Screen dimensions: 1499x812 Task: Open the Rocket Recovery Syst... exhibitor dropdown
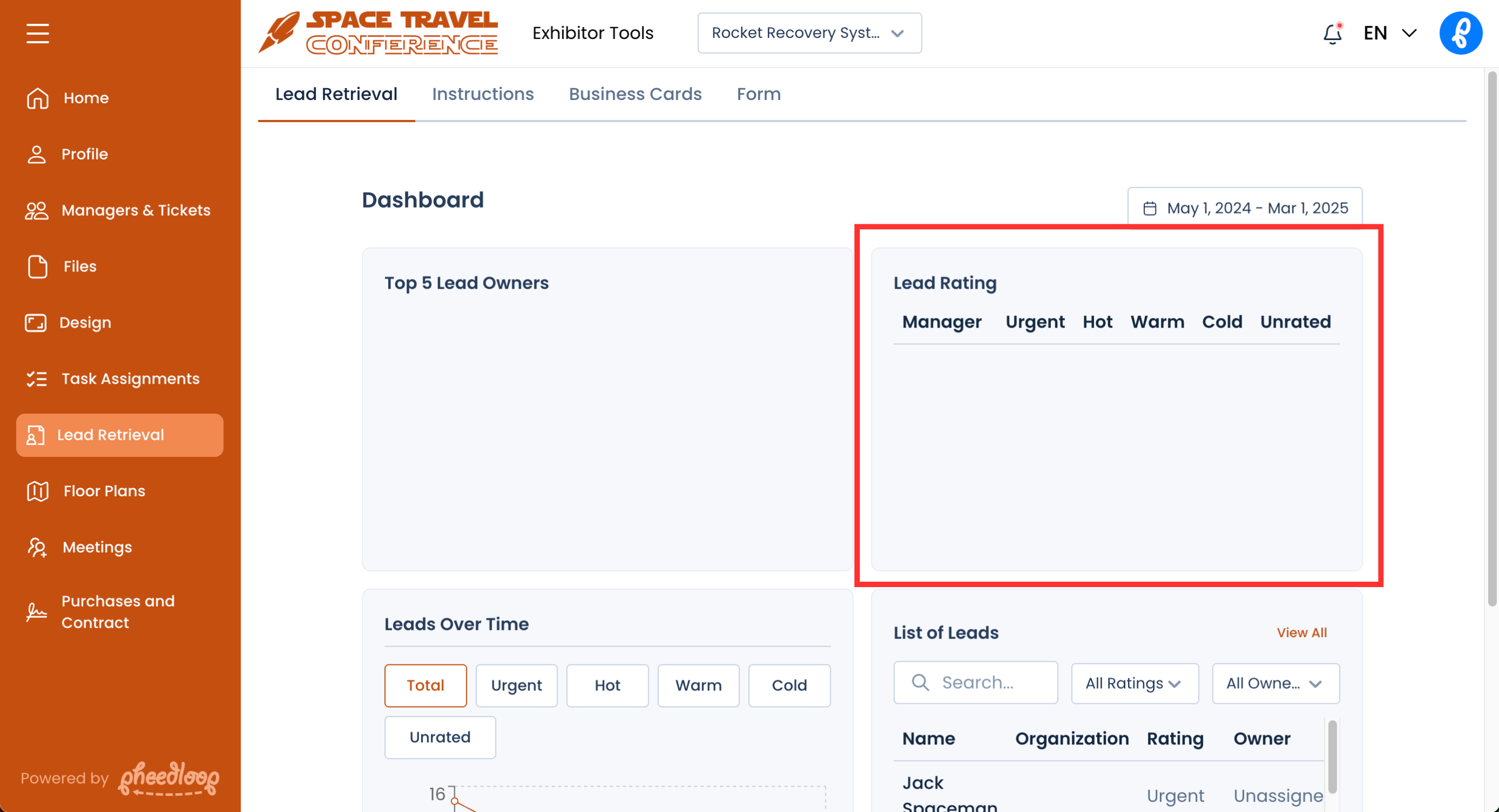[810, 33]
